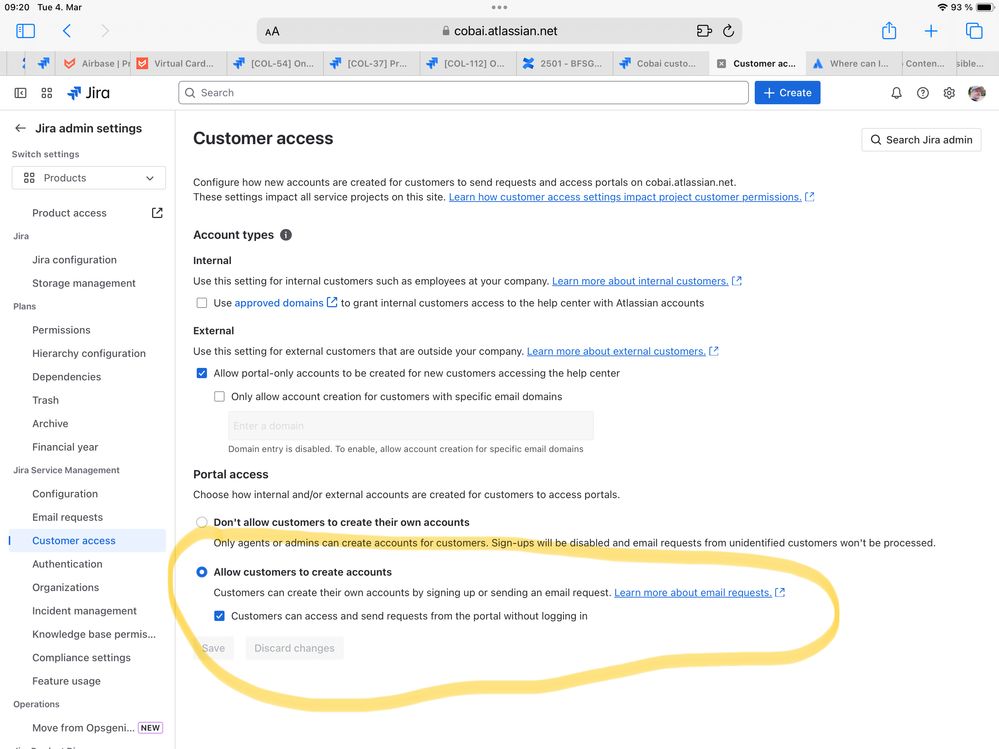999x749 pixels.
Task: Click the Jira logo
Action: [x=89, y=93]
